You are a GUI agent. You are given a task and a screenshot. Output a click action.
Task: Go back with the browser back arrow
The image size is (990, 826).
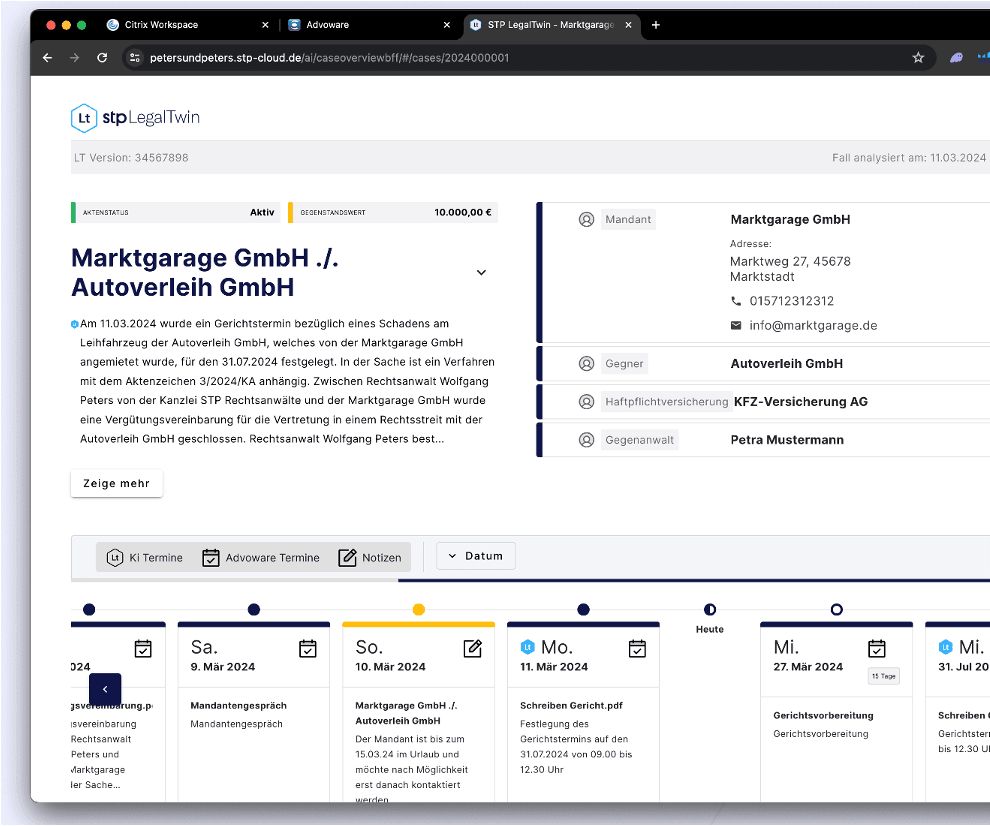(x=47, y=58)
